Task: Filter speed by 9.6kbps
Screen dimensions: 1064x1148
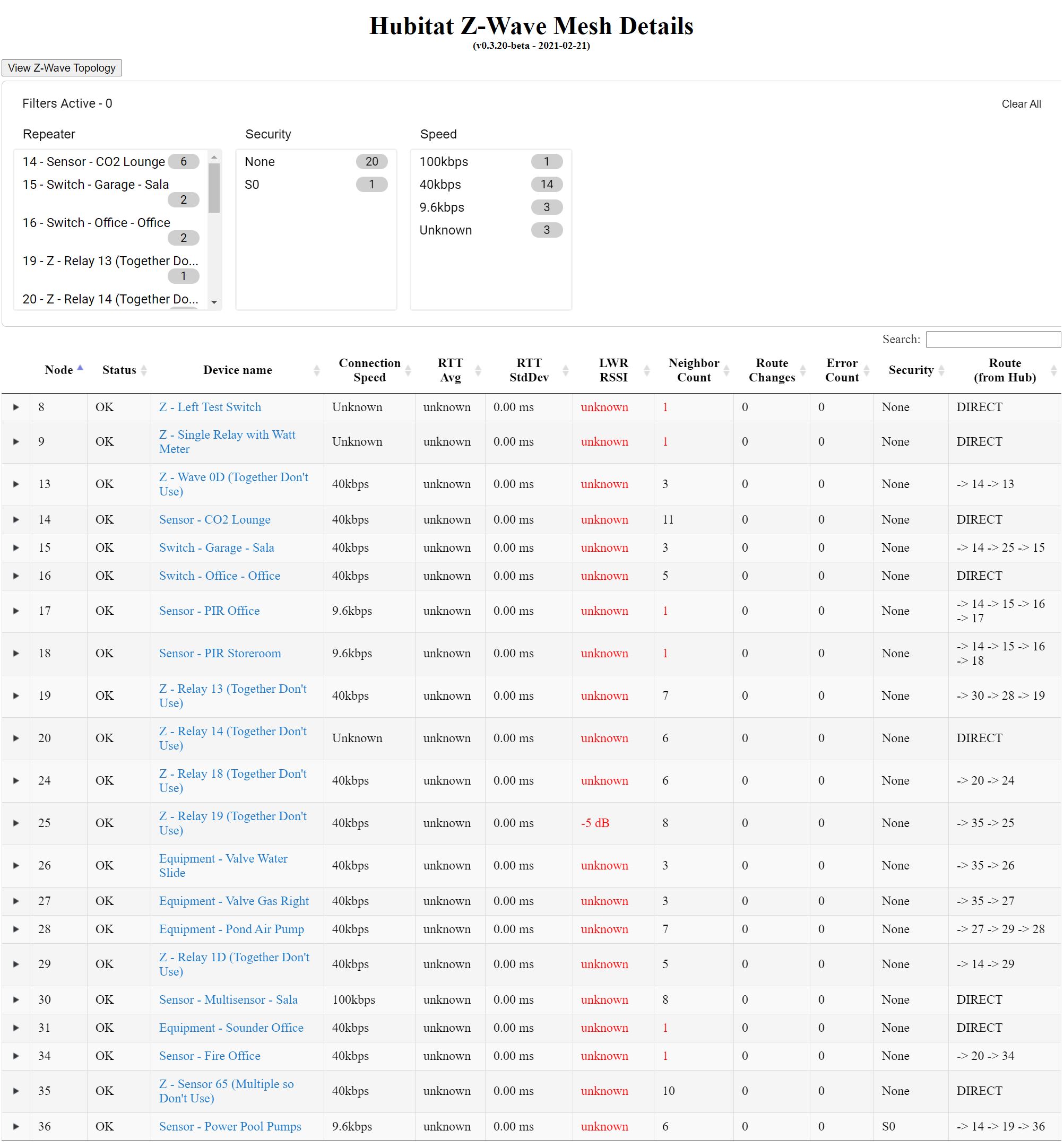Action: tap(491, 207)
